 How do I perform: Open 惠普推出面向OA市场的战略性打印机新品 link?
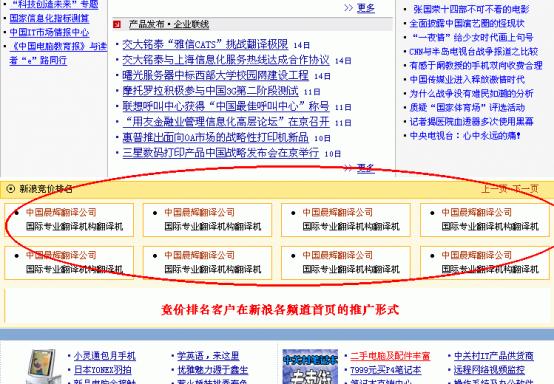pos(215,137)
